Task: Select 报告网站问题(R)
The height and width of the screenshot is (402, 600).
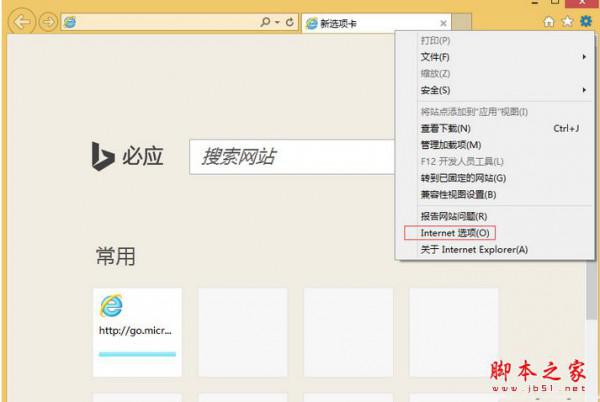Action: [495, 216]
